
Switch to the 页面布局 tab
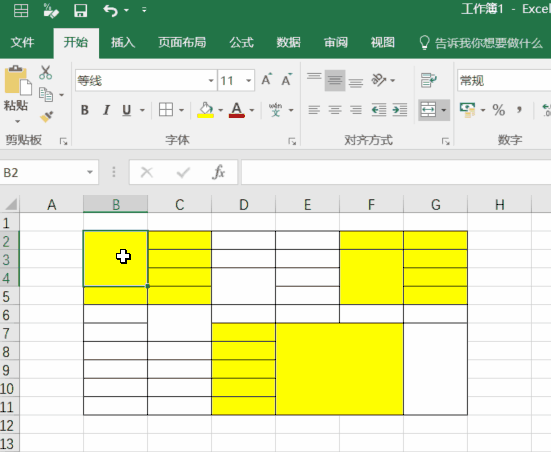(182, 43)
